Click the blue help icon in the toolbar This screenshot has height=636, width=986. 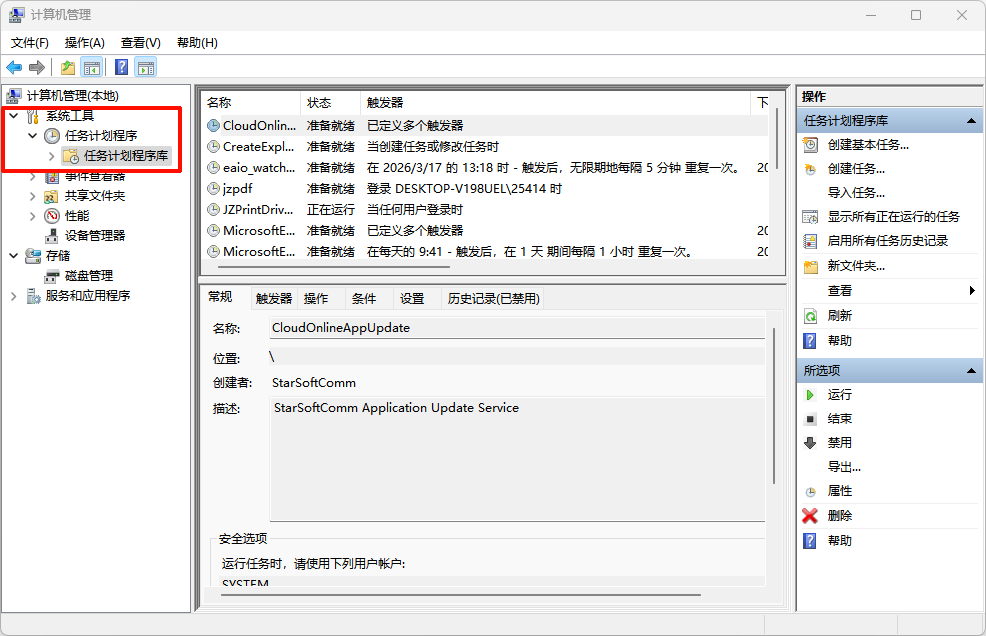point(121,67)
